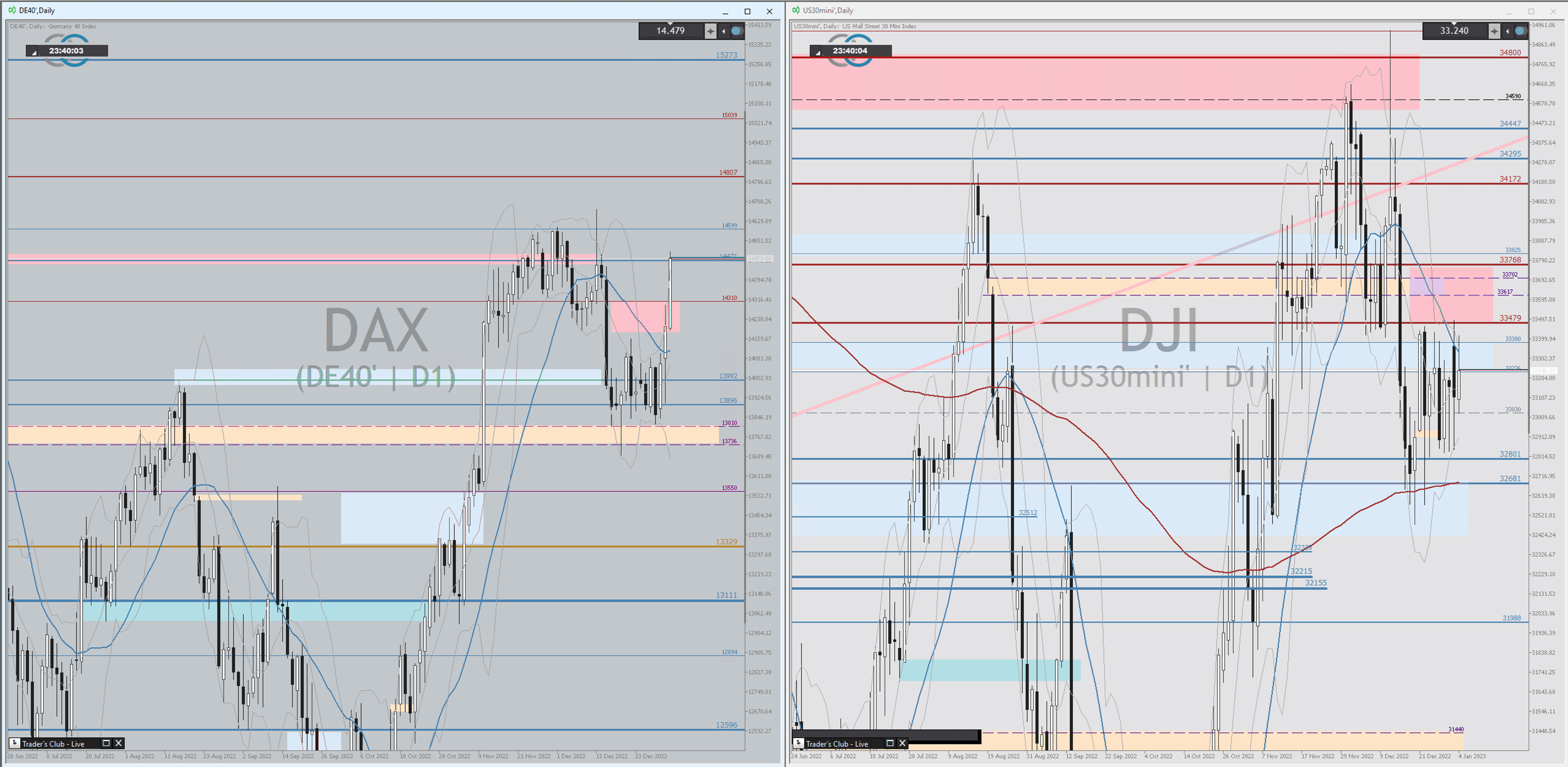Collapse the DE40 price panel with the left arrow
Viewport: 1568px width, 767px height.
point(724,31)
